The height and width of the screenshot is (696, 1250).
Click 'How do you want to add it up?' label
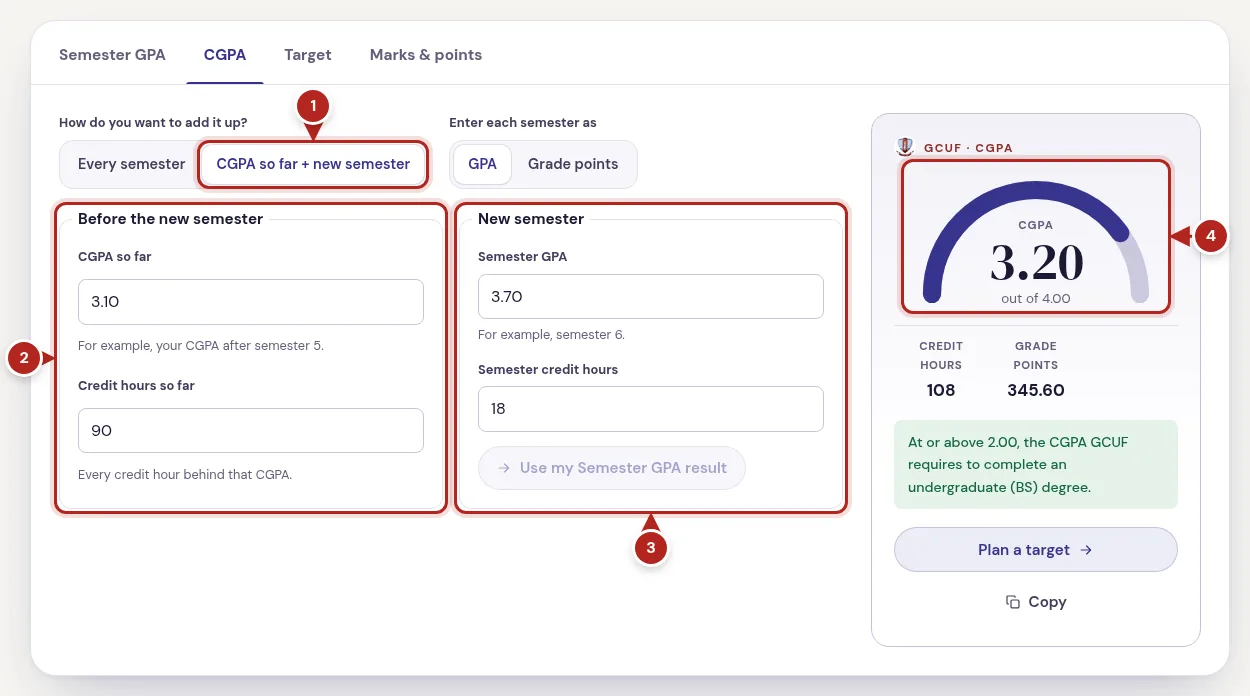click(153, 123)
